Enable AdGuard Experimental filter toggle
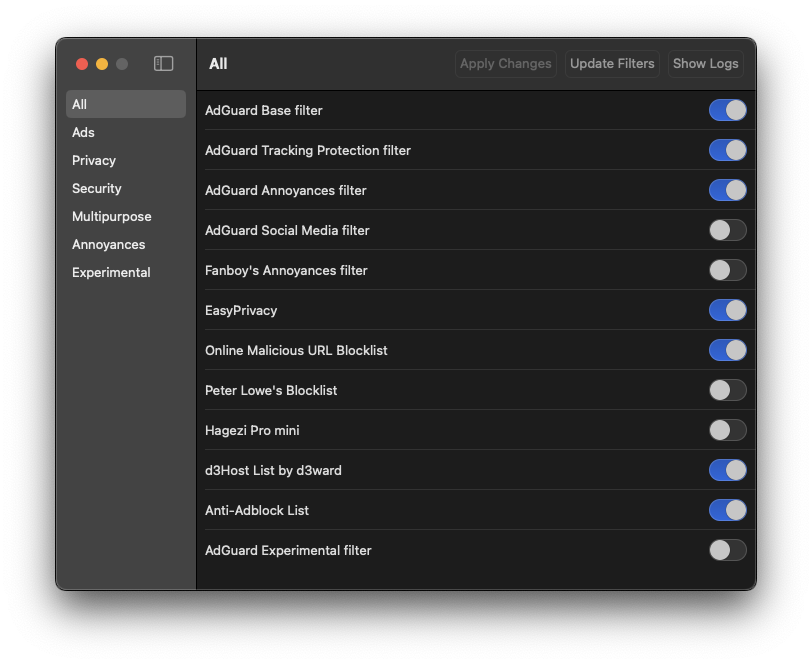 click(x=728, y=550)
